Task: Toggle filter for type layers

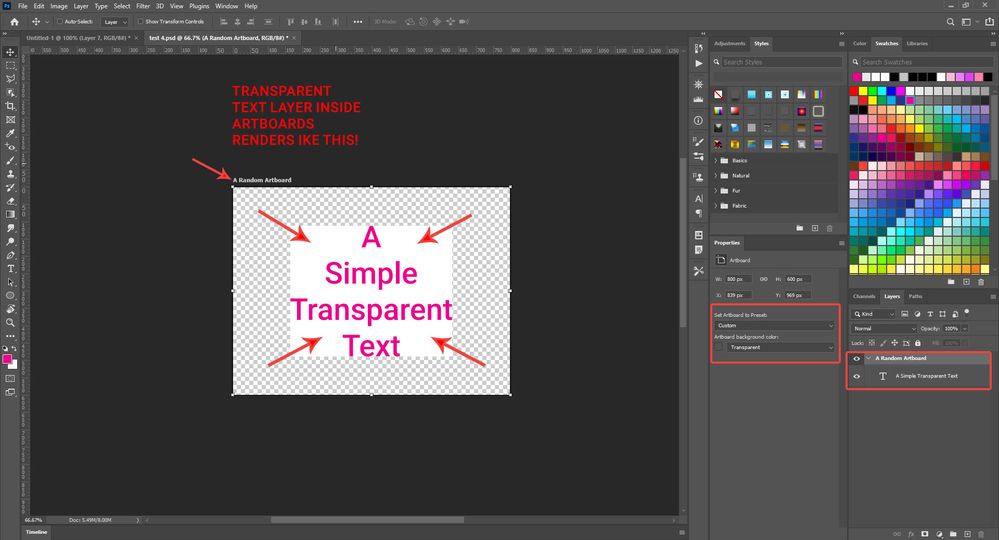Action: [930, 314]
